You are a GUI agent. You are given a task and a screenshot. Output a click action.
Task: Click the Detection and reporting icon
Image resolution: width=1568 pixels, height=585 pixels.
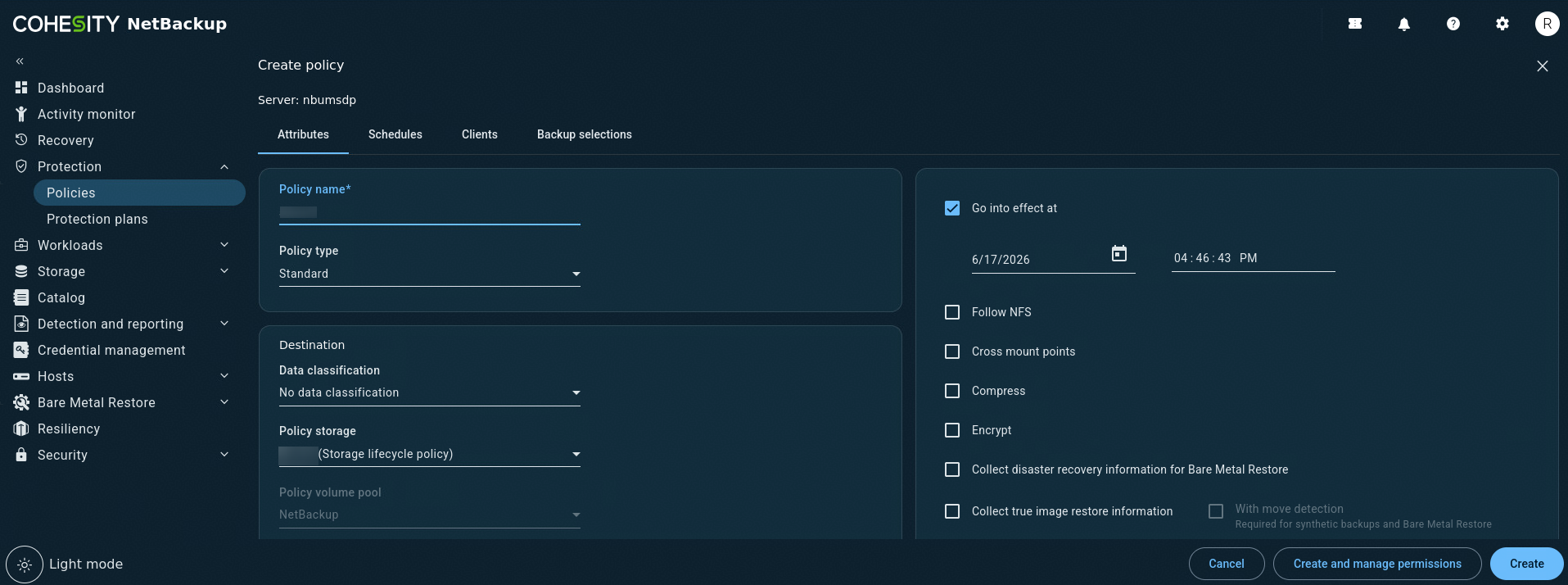[x=21, y=324]
